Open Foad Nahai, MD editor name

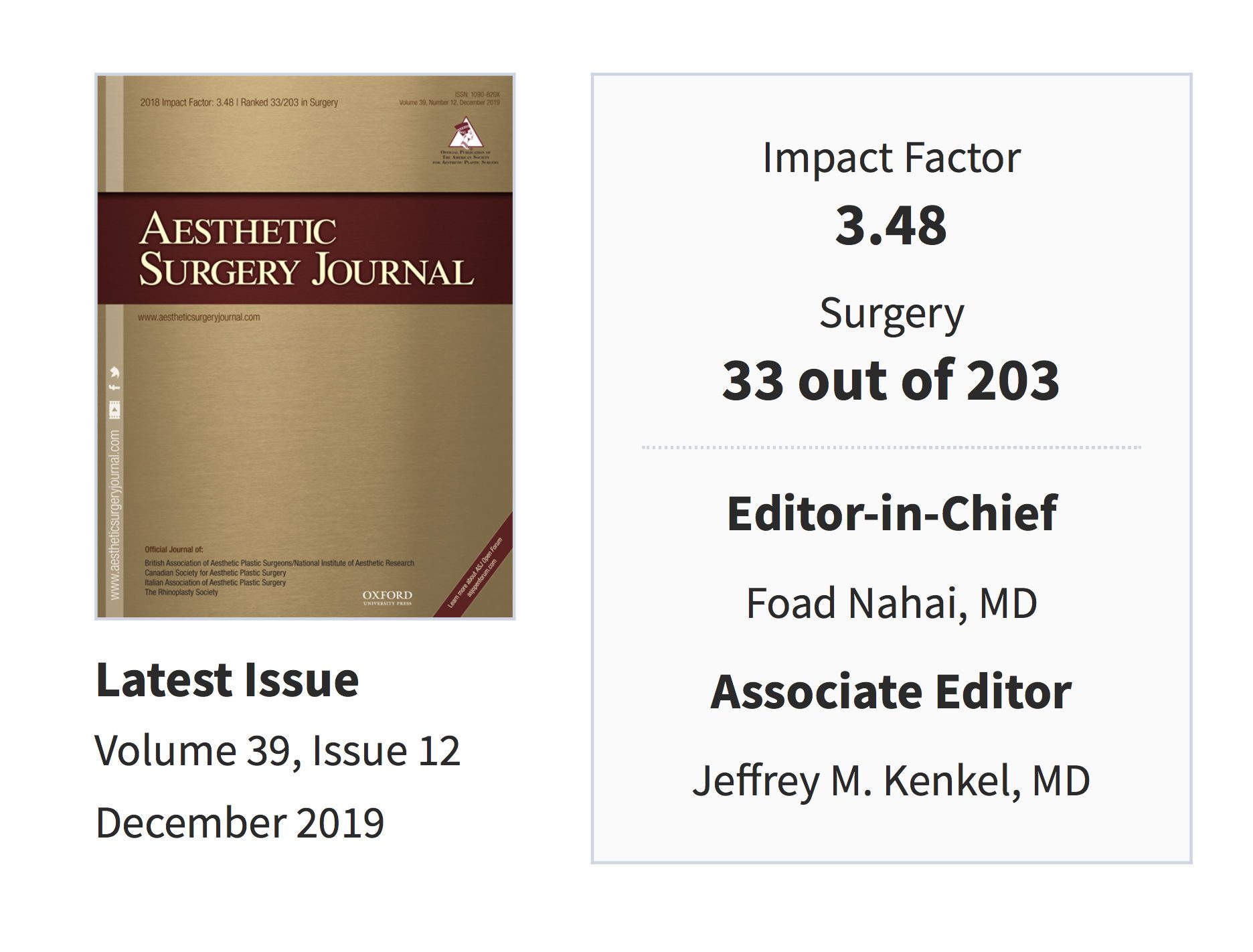[x=892, y=603]
